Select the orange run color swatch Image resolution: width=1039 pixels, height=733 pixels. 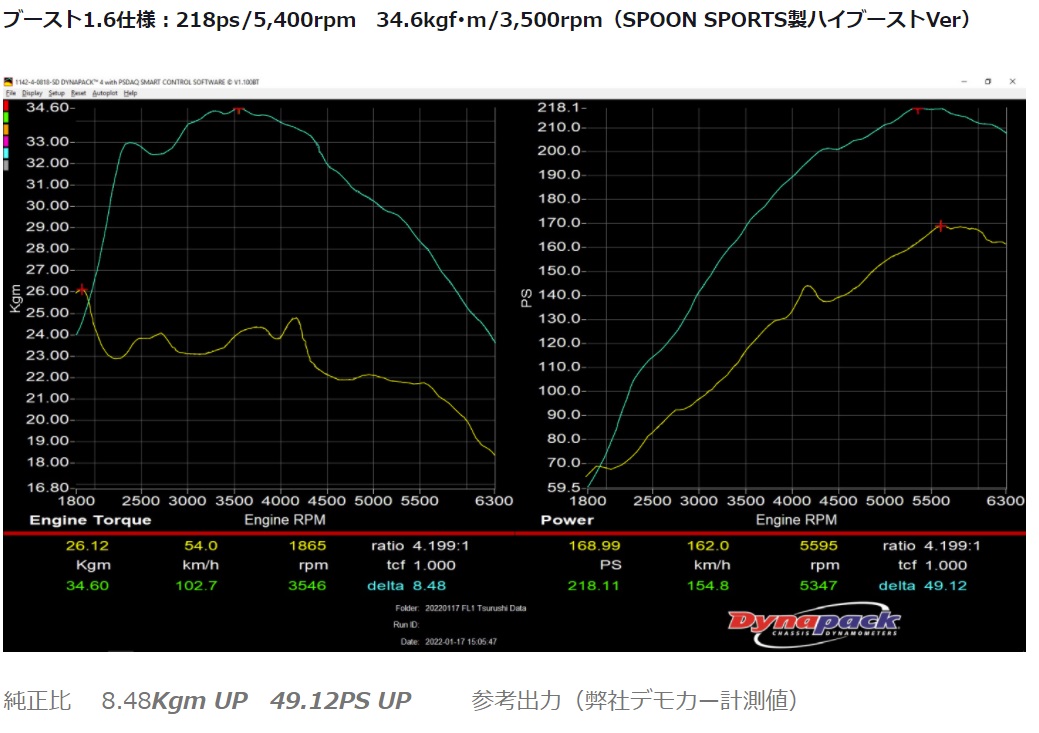click(7, 129)
